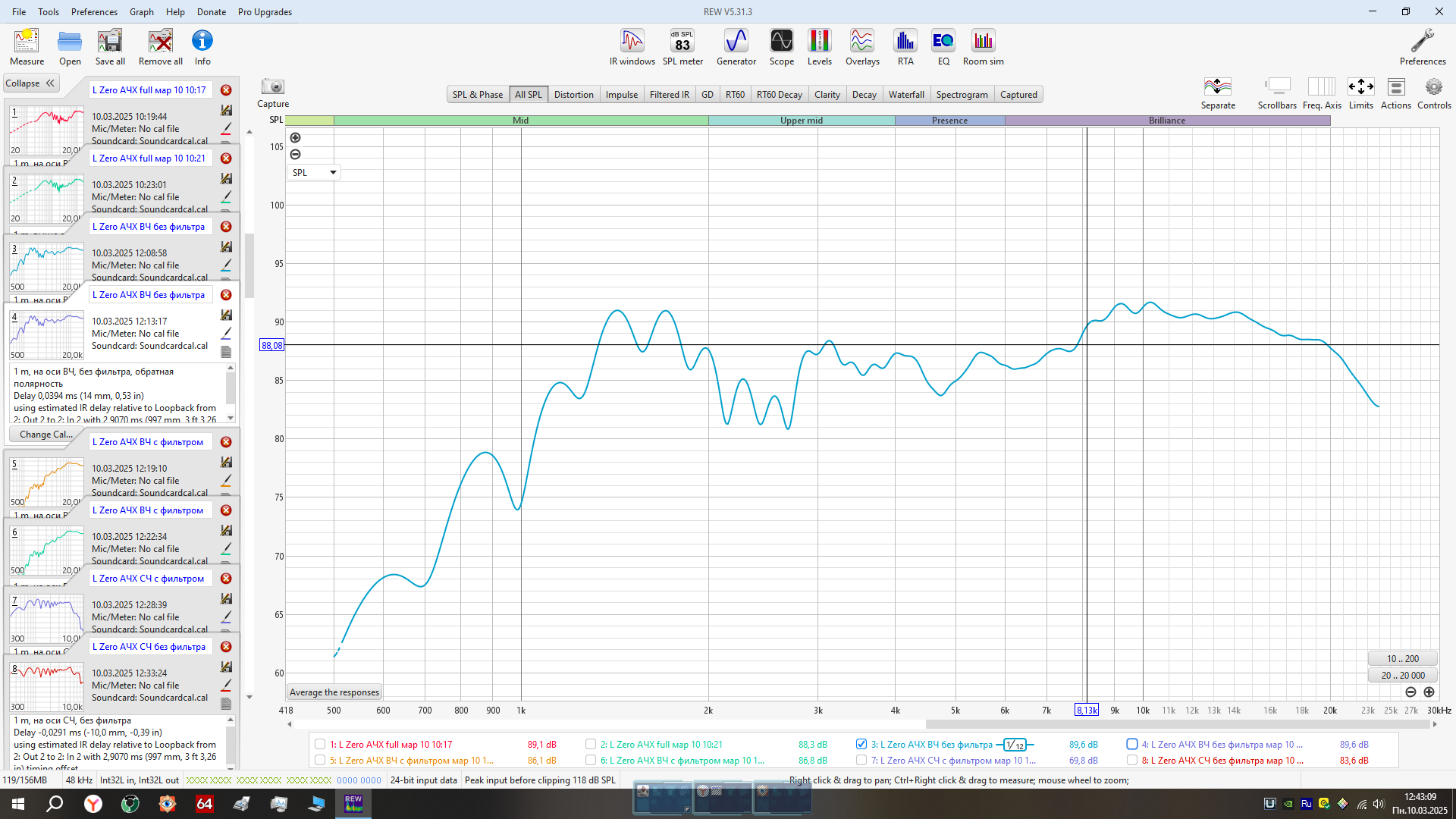
Task: Click the Separate traces icon
Action: pos(1218,93)
